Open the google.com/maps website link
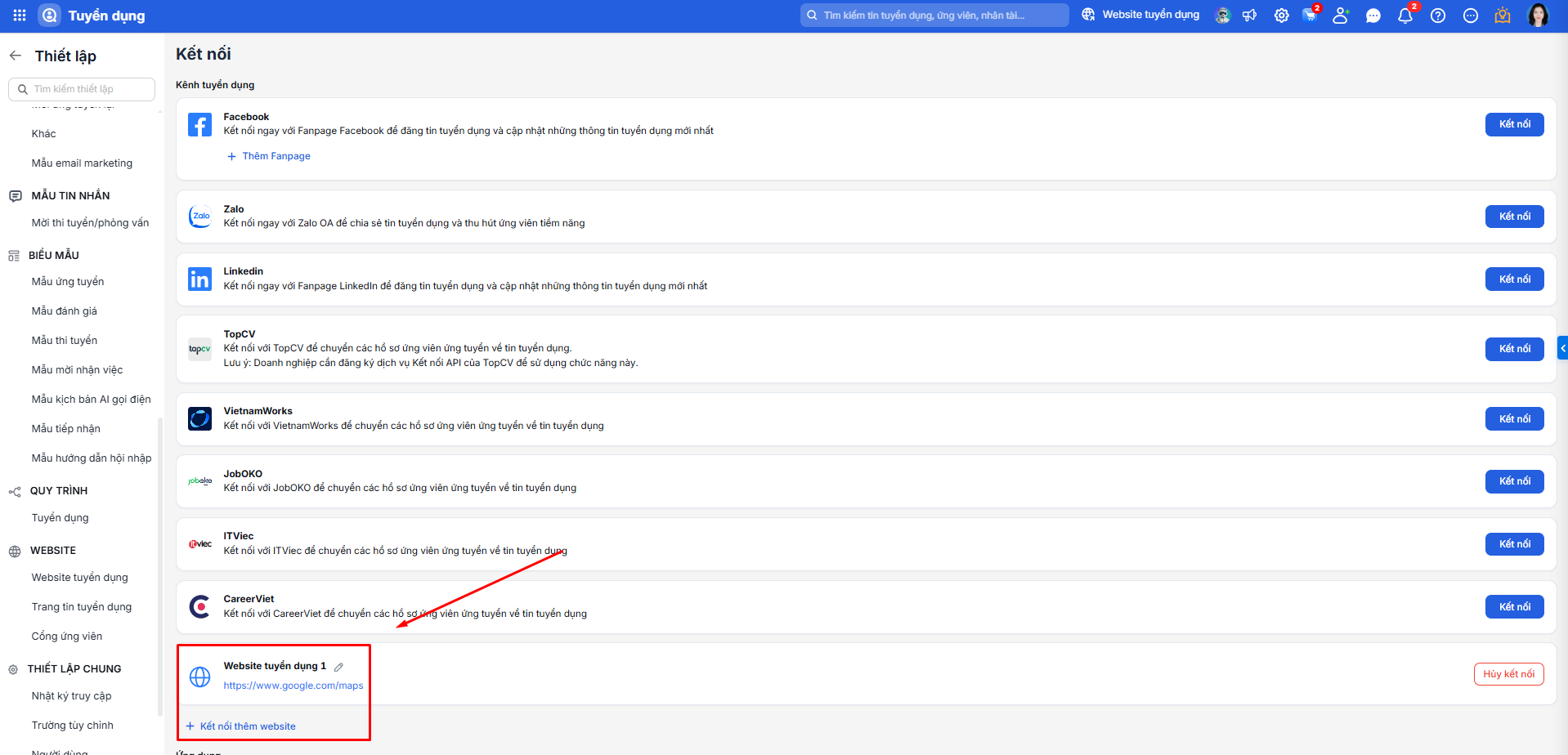The width and height of the screenshot is (1568, 755). coord(293,686)
